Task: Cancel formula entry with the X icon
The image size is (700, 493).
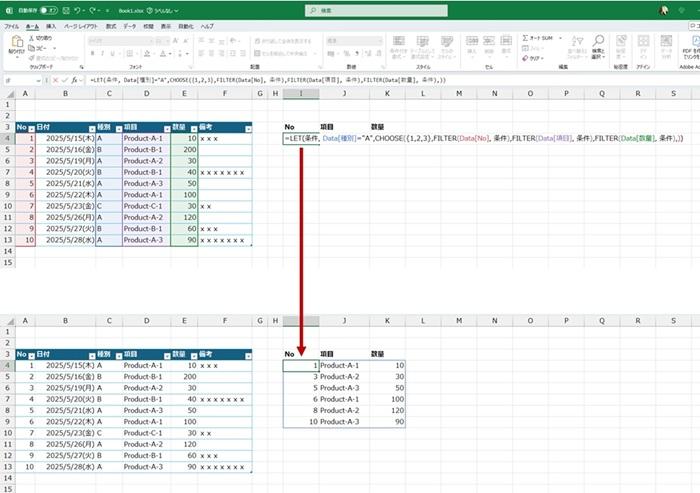Action: [x=53, y=78]
